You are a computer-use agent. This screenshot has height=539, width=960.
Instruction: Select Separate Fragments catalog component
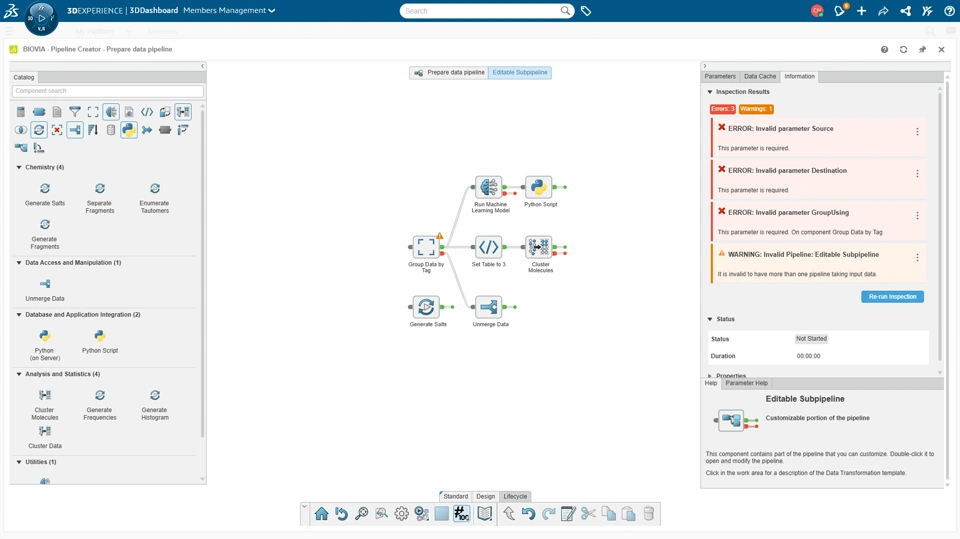100,197
